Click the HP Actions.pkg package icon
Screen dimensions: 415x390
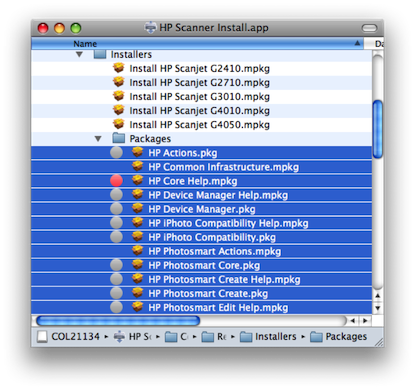tap(137, 152)
